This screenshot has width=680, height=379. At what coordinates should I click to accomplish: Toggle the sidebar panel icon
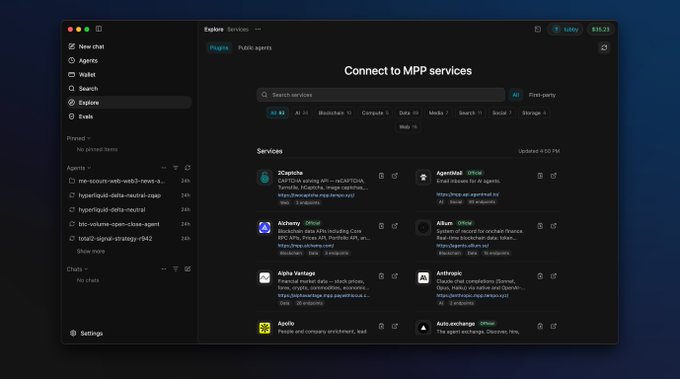pos(99,29)
